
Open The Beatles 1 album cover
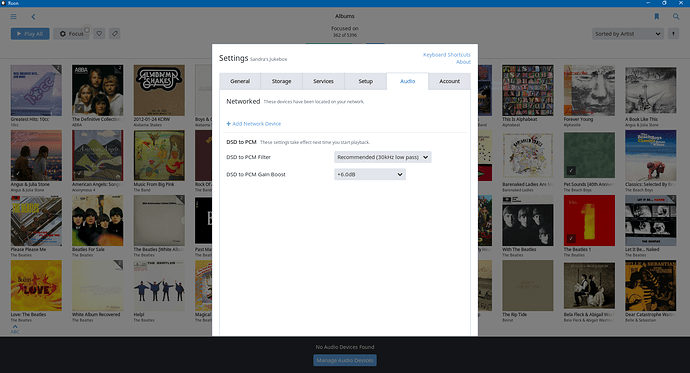coord(589,221)
